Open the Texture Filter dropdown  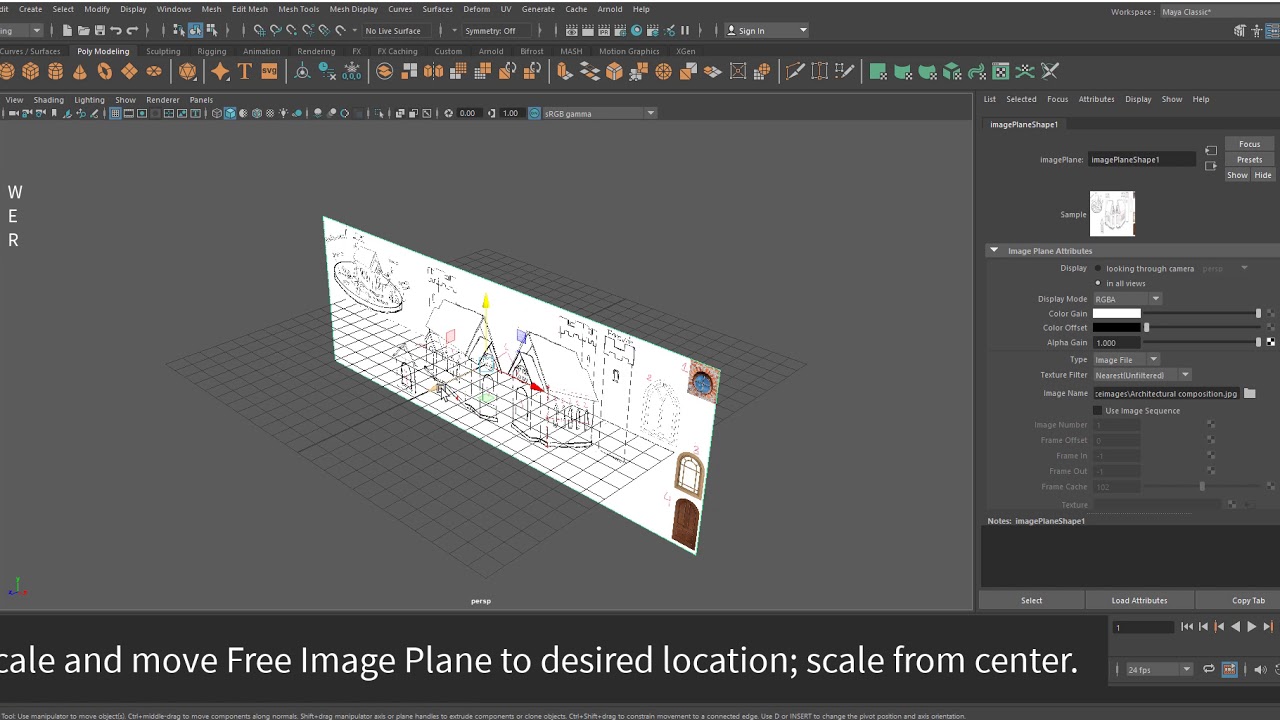click(x=1142, y=375)
